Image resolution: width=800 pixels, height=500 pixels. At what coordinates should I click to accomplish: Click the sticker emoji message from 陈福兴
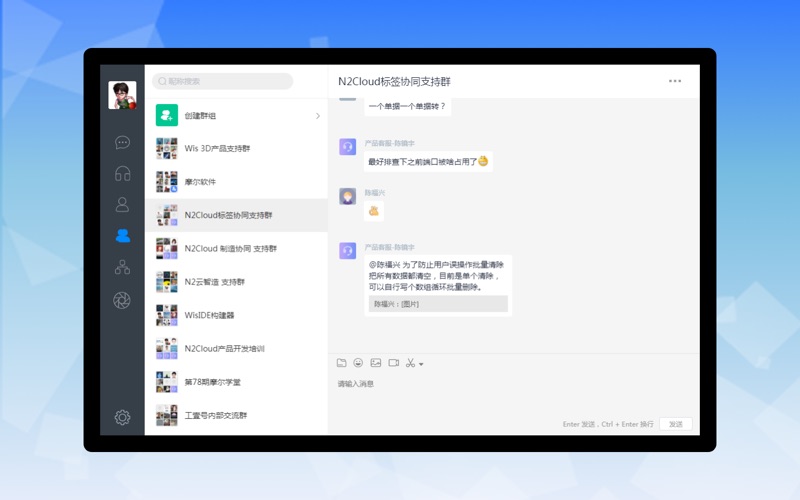(374, 211)
